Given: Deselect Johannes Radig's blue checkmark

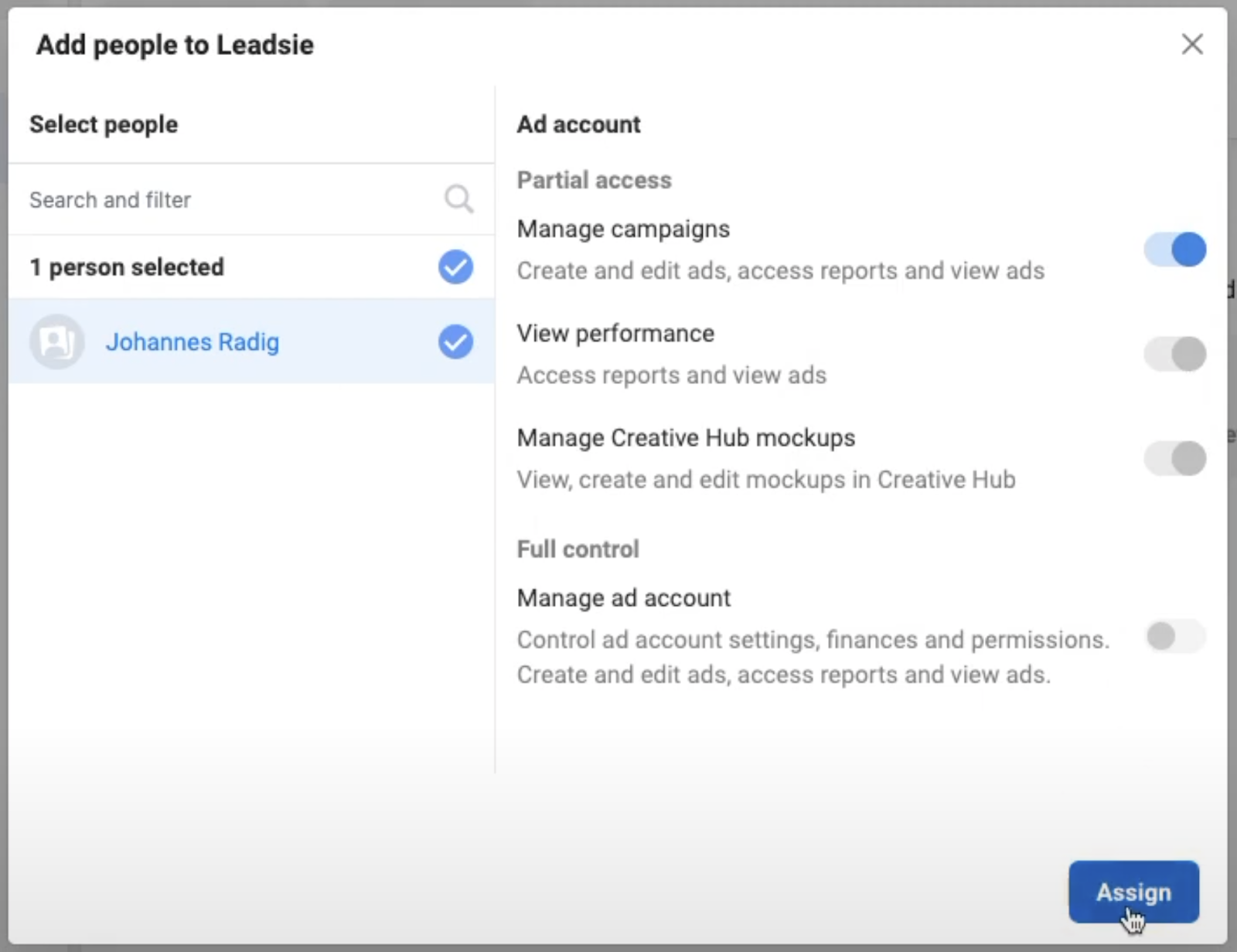Looking at the screenshot, I should click(455, 342).
